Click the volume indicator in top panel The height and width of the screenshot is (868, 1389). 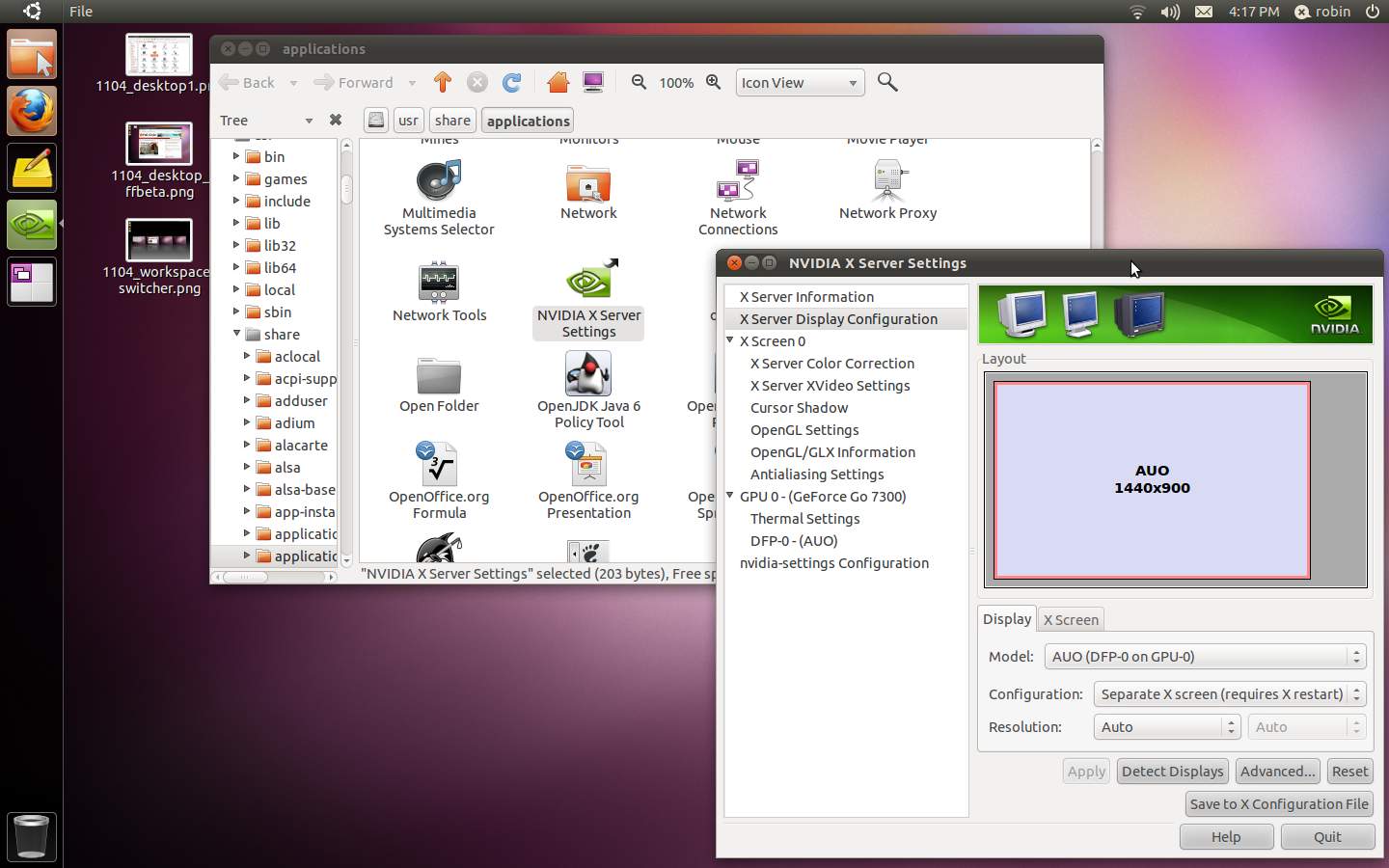click(1170, 12)
